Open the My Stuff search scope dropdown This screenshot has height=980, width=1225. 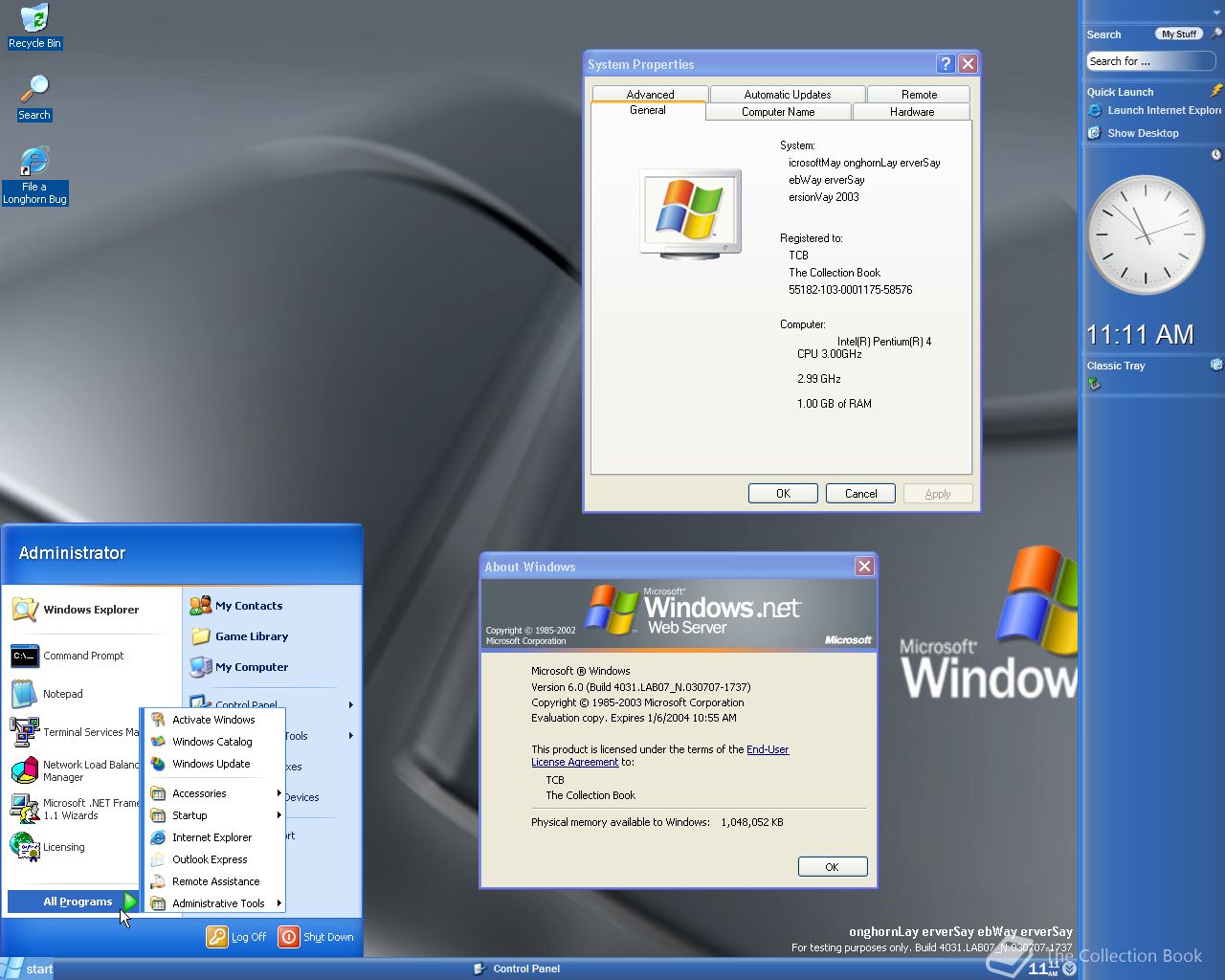pyautogui.click(x=1179, y=33)
